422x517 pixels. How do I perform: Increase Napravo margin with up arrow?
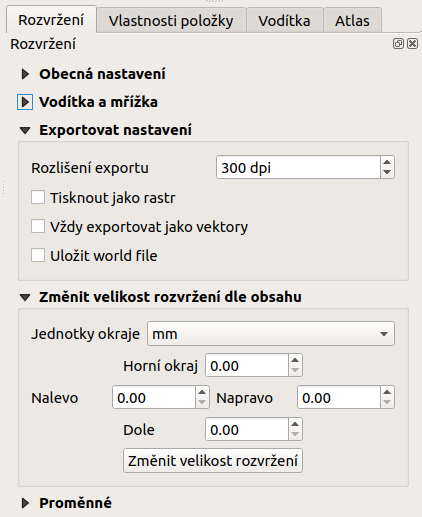[x=387, y=392]
